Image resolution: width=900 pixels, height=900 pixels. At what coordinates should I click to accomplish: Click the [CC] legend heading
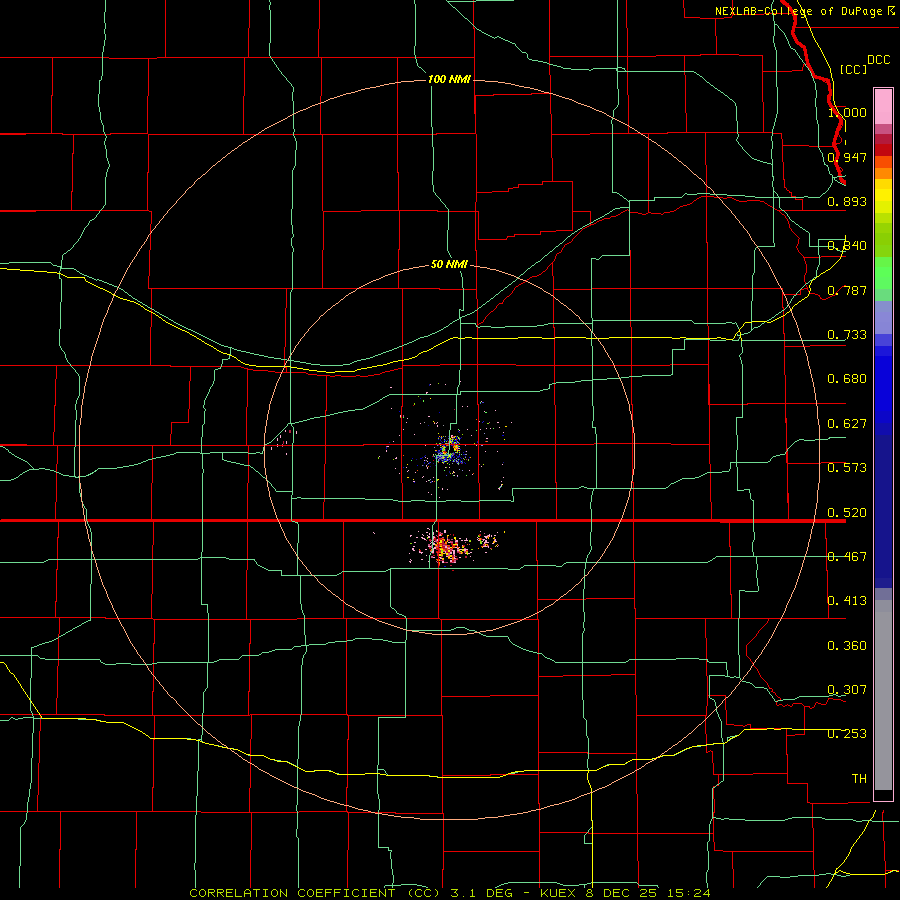pyautogui.click(x=853, y=69)
